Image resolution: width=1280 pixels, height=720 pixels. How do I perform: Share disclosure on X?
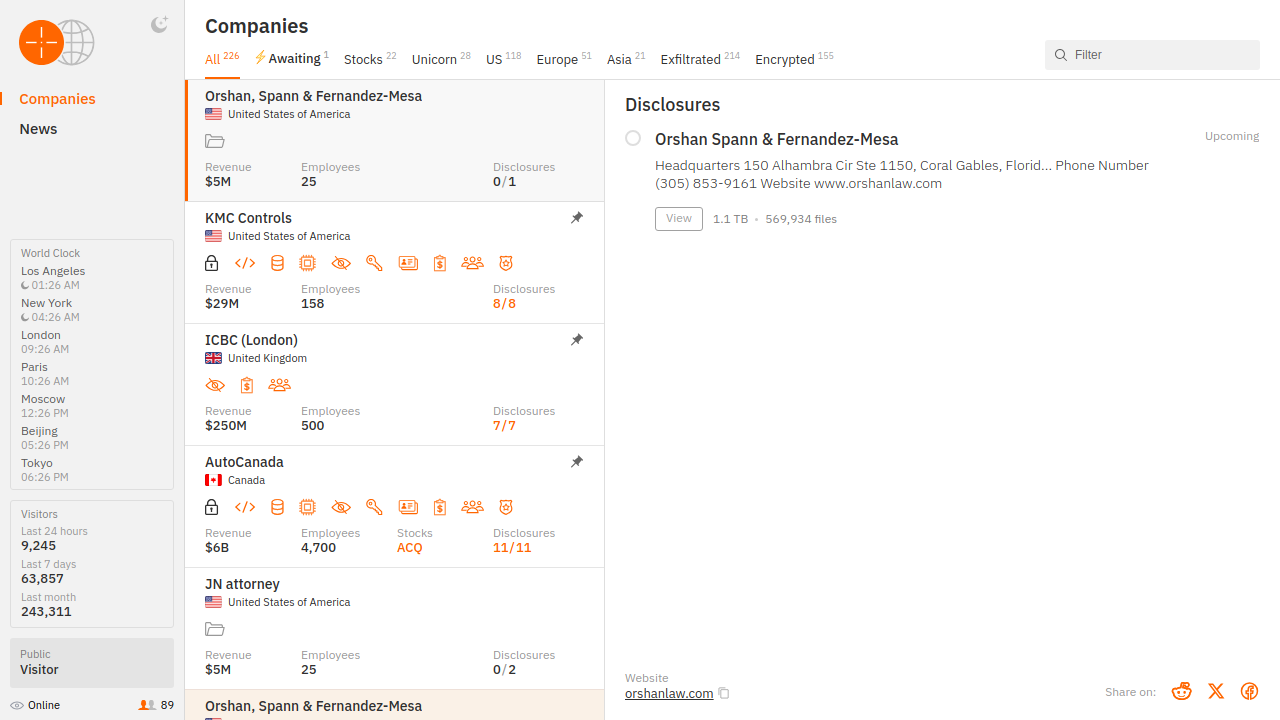(x=1216, y=691)
